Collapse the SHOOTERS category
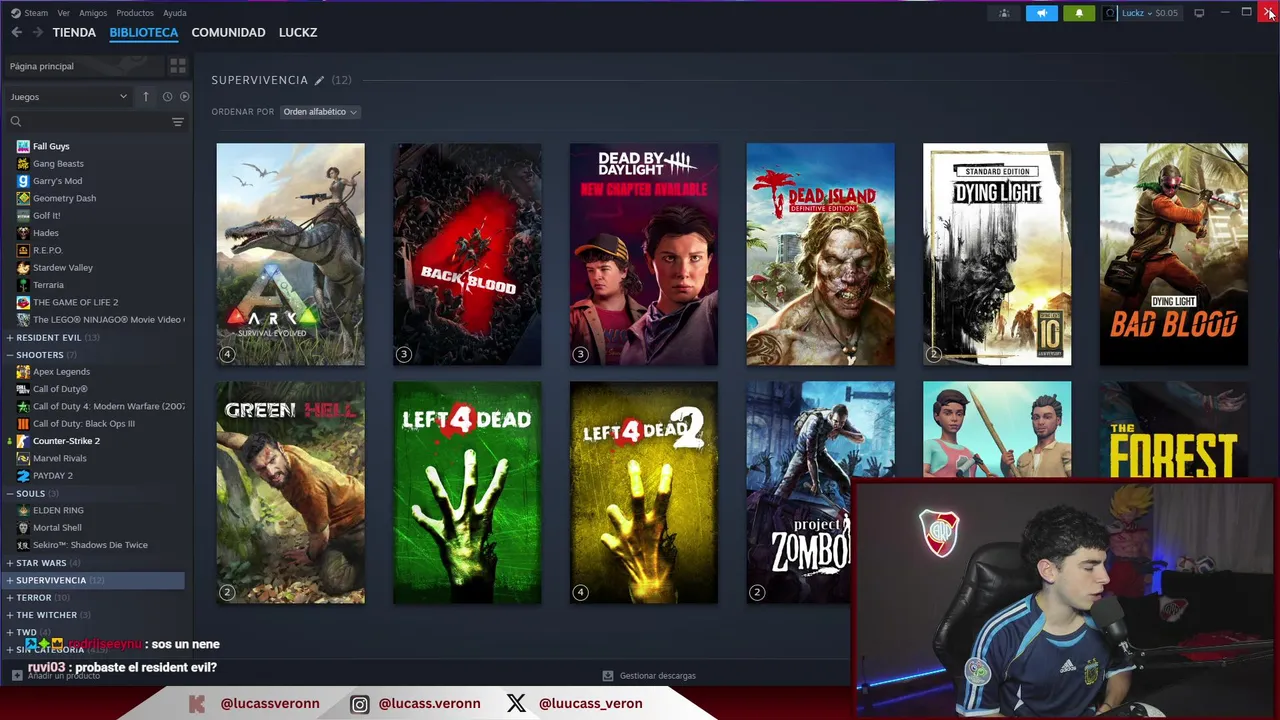The image size is (1280, 720). [x=10, y=355]
